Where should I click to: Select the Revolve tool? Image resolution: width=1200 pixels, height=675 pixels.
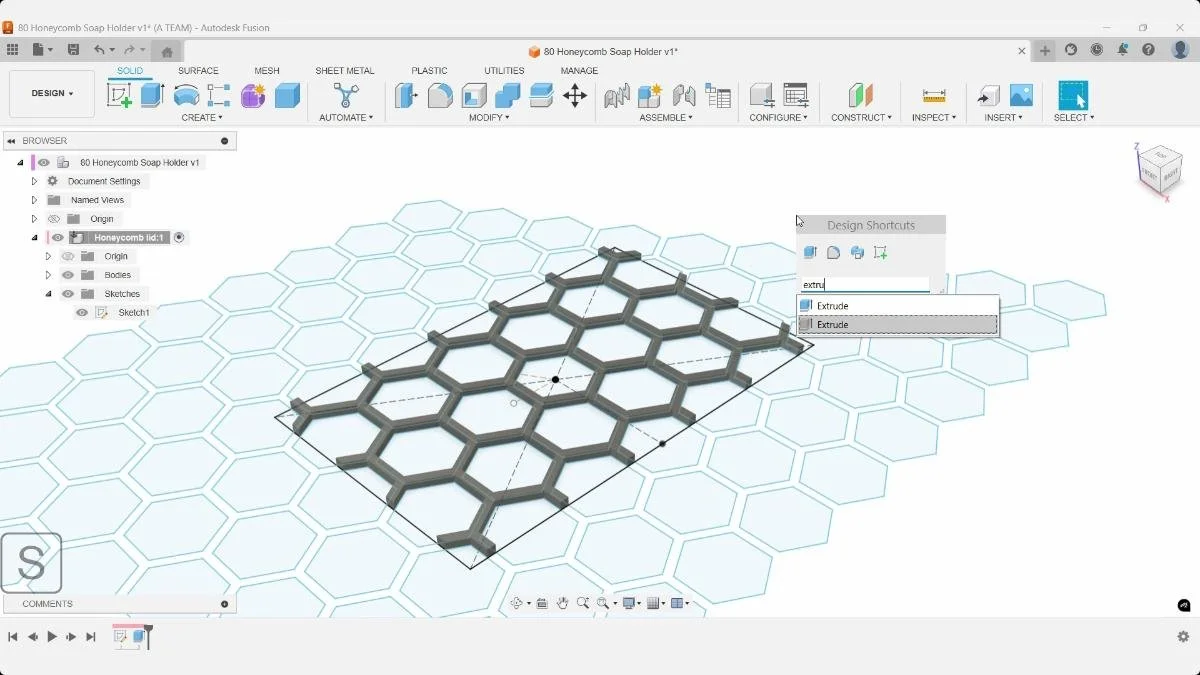[x=186, y=95]
